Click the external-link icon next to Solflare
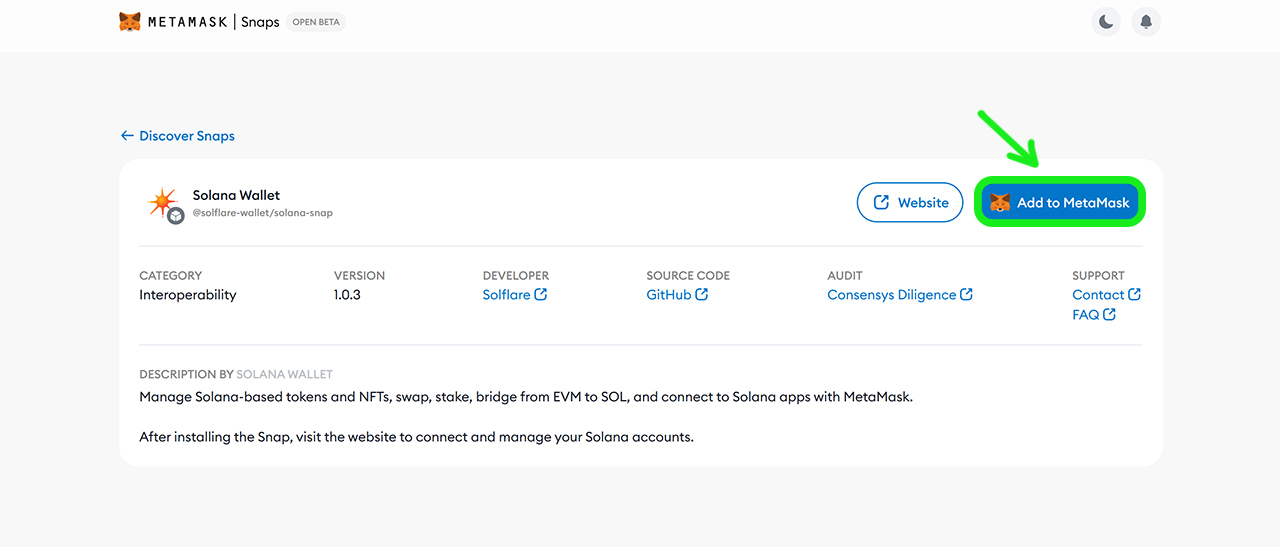 (x=541, y=295)
